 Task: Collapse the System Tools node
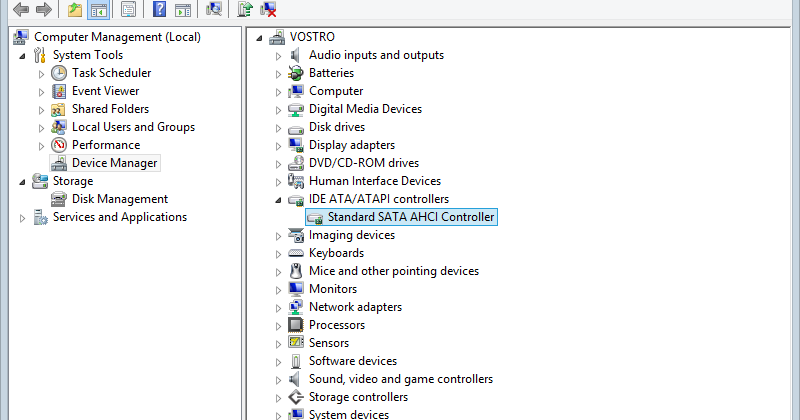[x=22, y=56]
